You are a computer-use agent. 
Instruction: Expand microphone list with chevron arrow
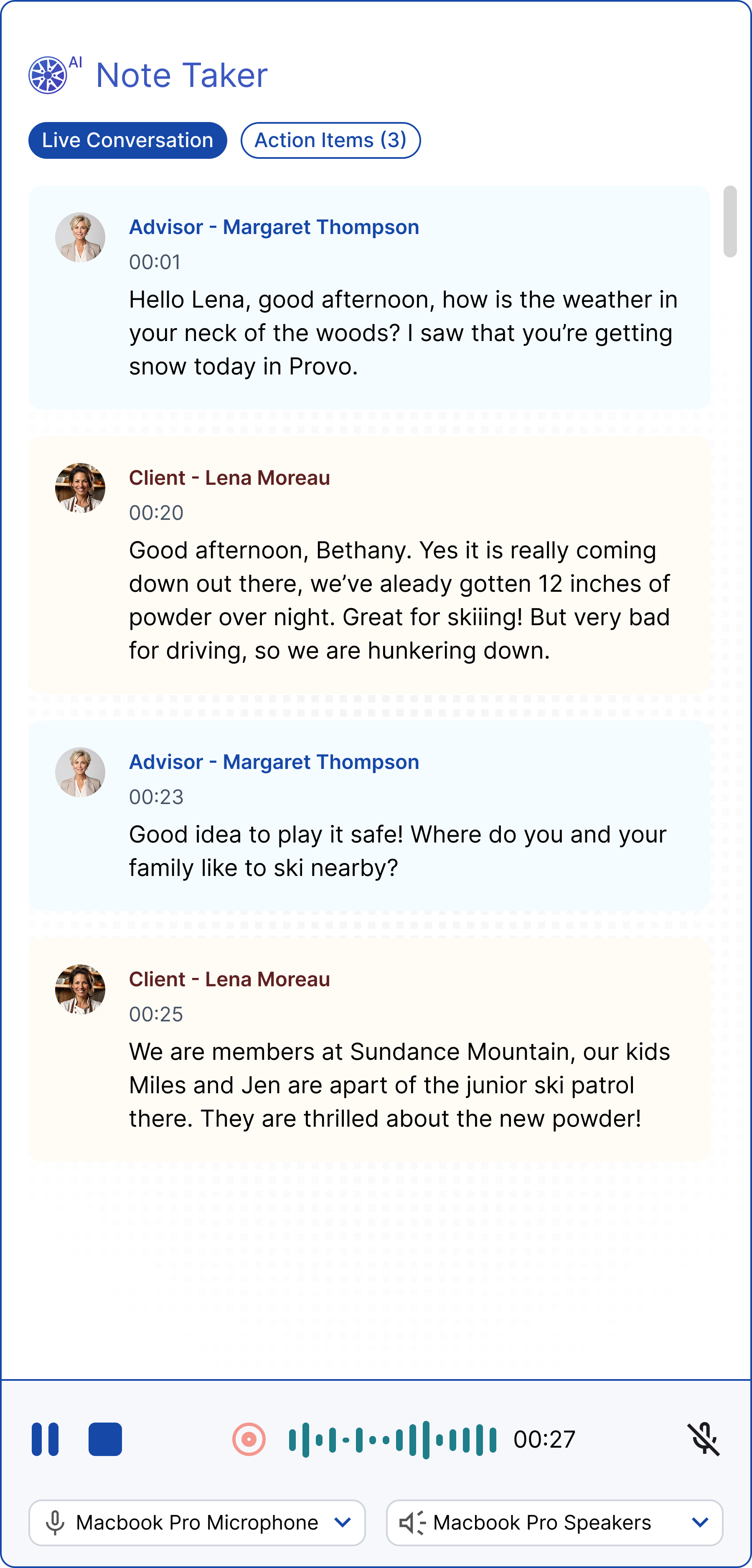(343, 1522)
